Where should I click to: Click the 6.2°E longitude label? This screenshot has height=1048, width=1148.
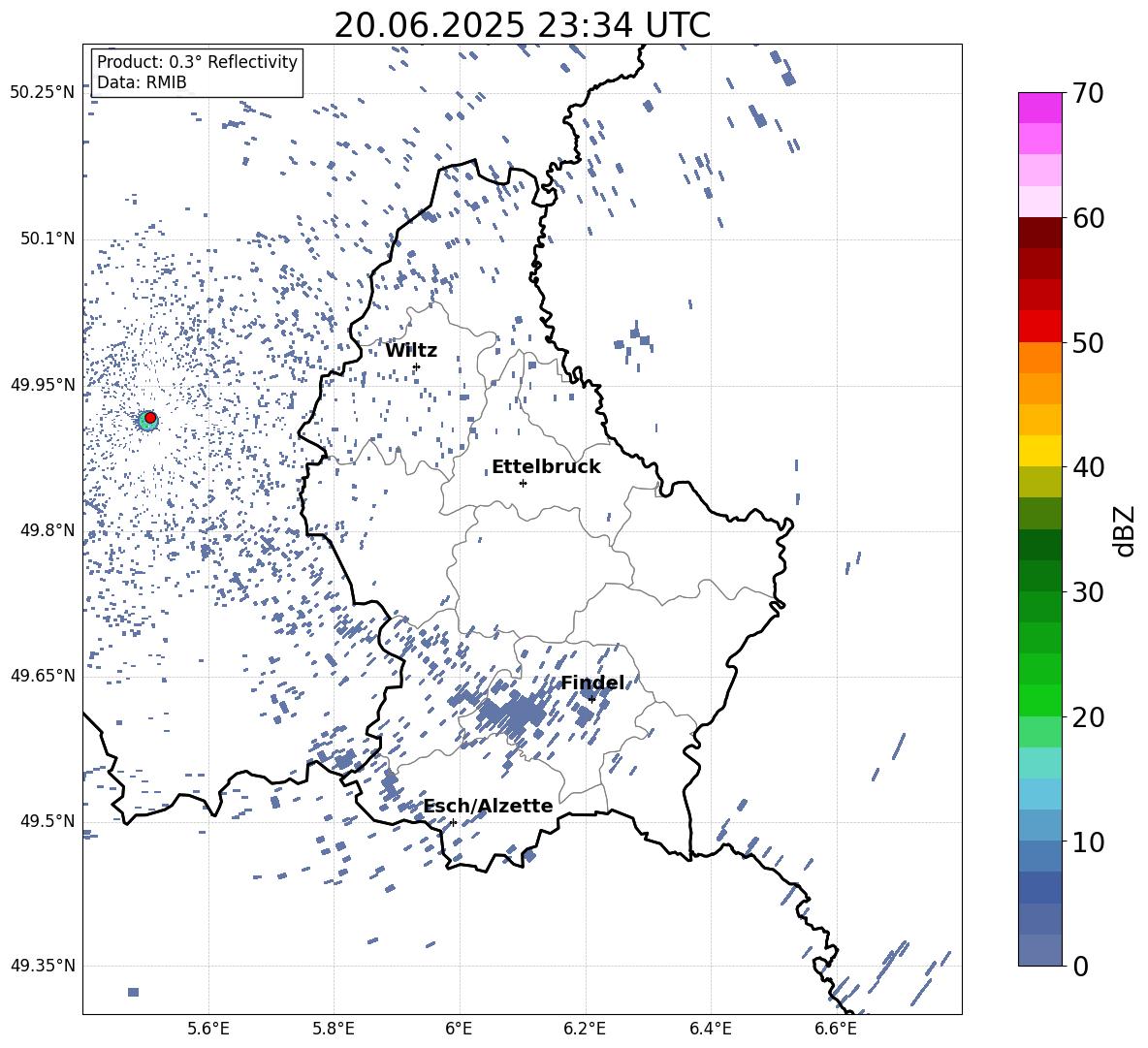[x=585, y=1029]
